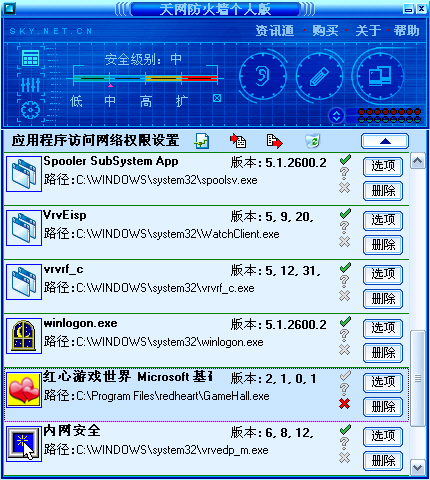The height and width of the screenshot is (480, 430).
Task: Click SKY.NET.CN logo text
Action: (x=51, y=31)
